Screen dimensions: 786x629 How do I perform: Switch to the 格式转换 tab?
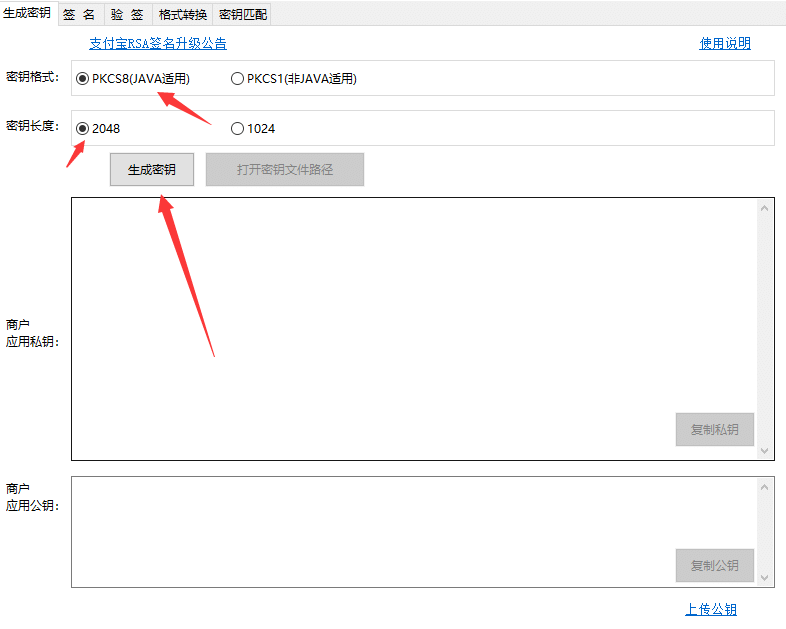[183, 14]
